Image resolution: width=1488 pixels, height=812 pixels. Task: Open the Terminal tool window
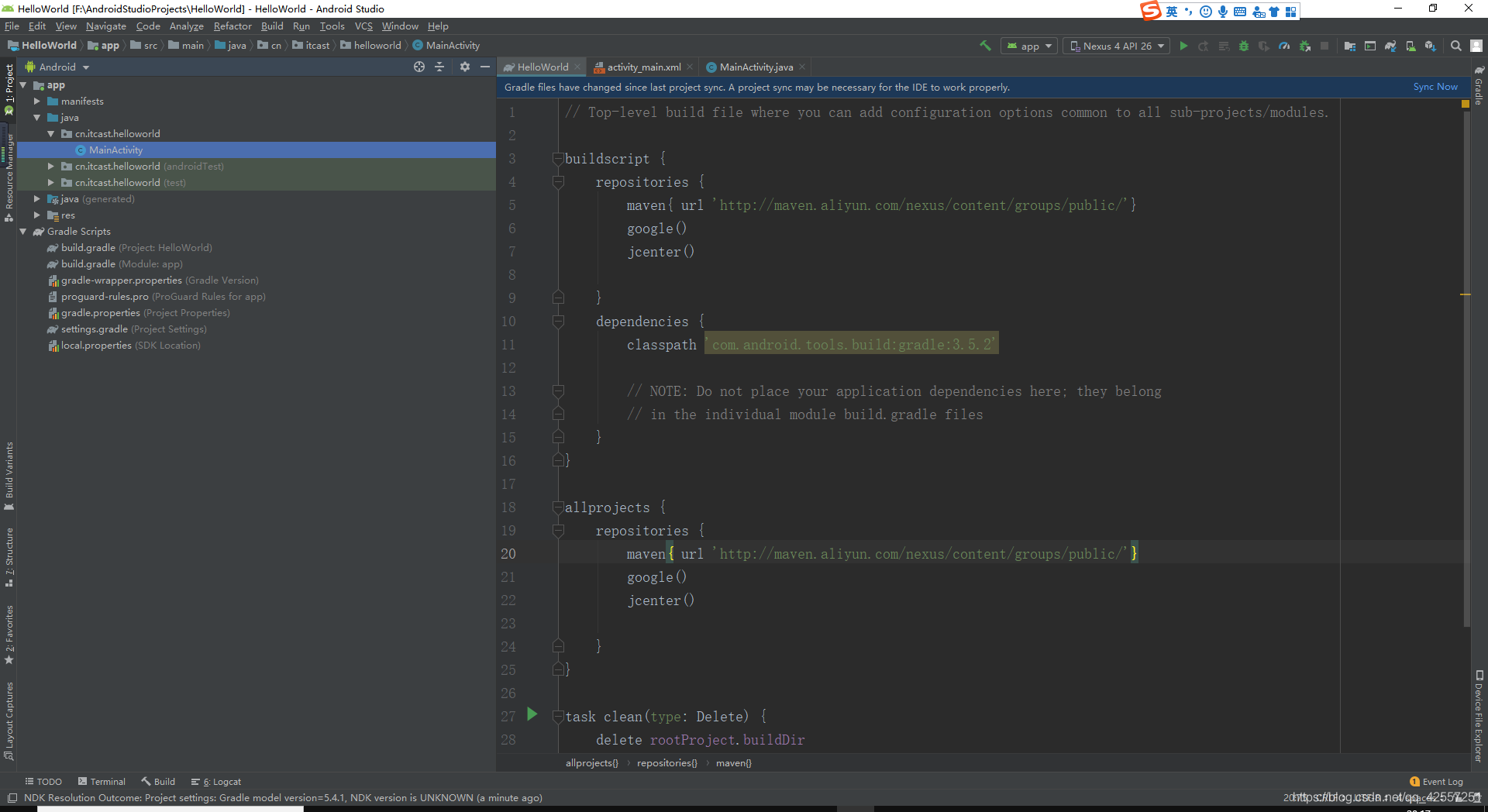pyautogui.click(x=102, y=782)
